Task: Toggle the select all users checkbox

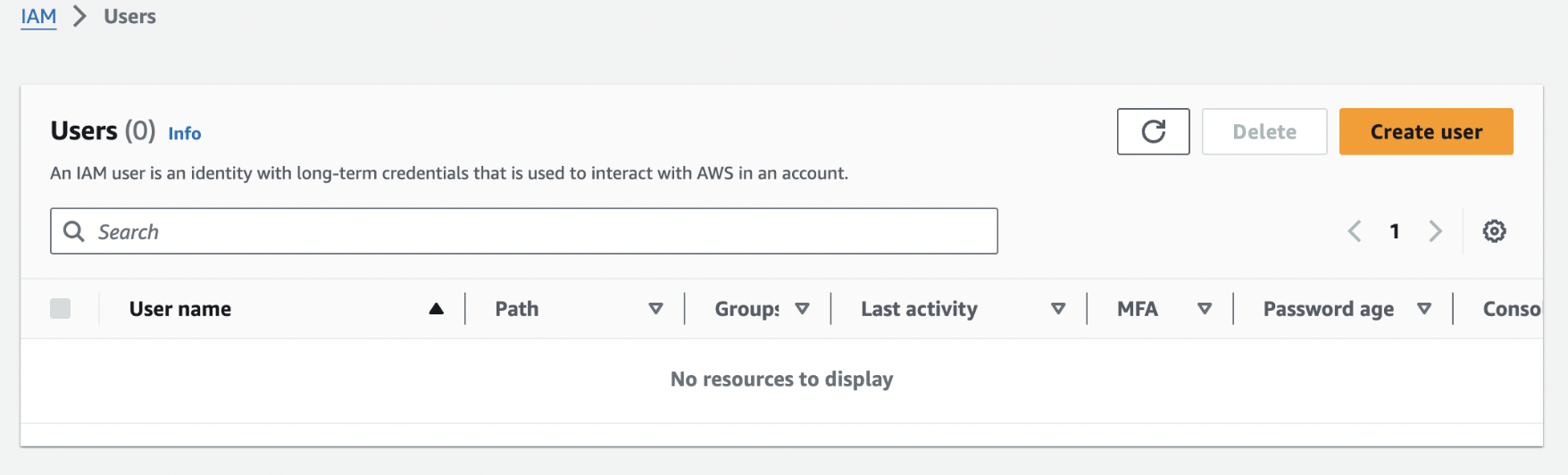Action: [x=61, y=308]
